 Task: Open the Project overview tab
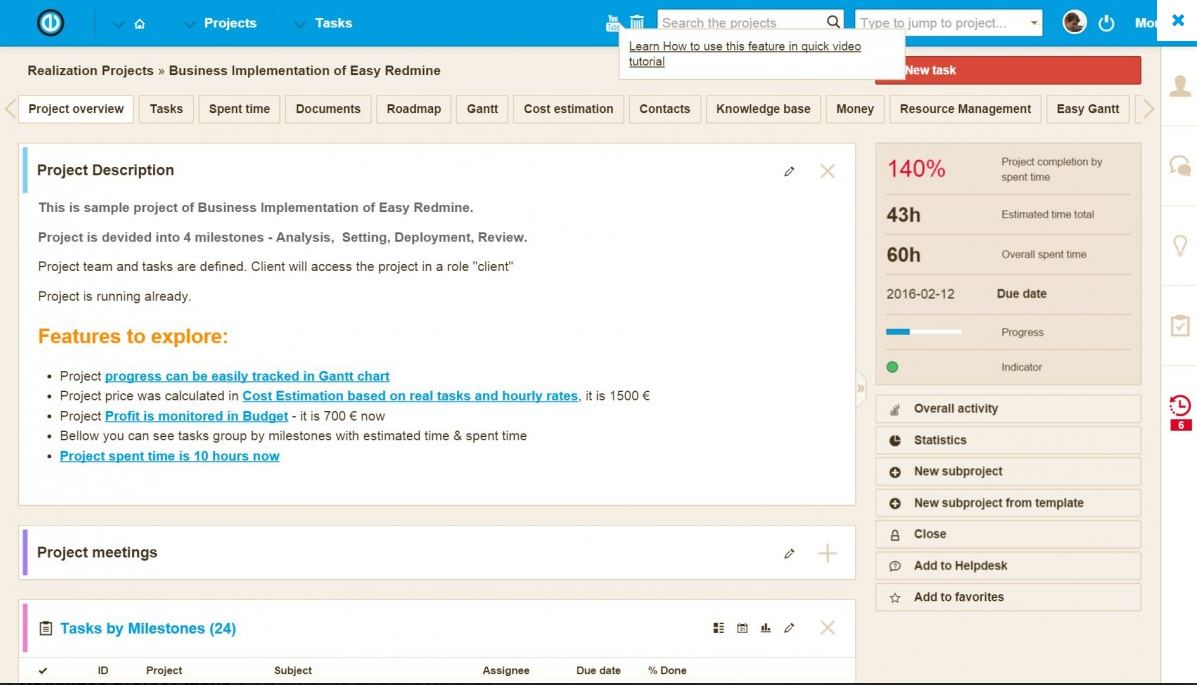76,109
